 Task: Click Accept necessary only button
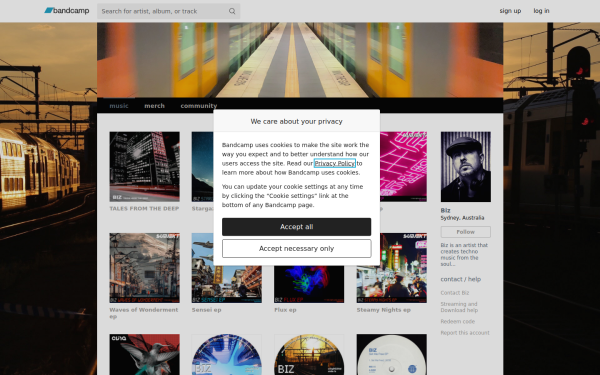(x=296, y=248)
